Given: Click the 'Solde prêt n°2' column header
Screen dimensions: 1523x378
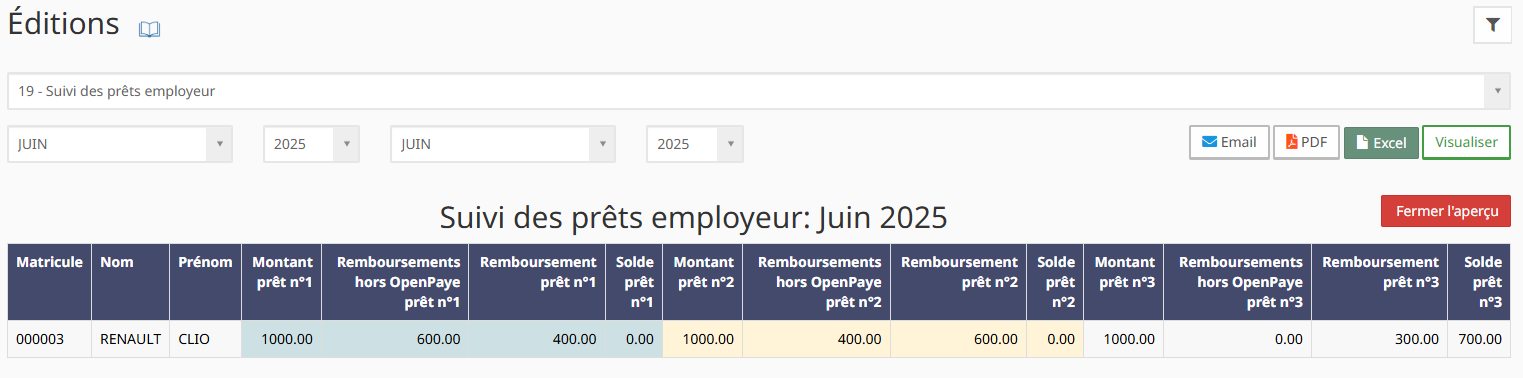Looking at the screenshot, I should tap(1055, 281).
